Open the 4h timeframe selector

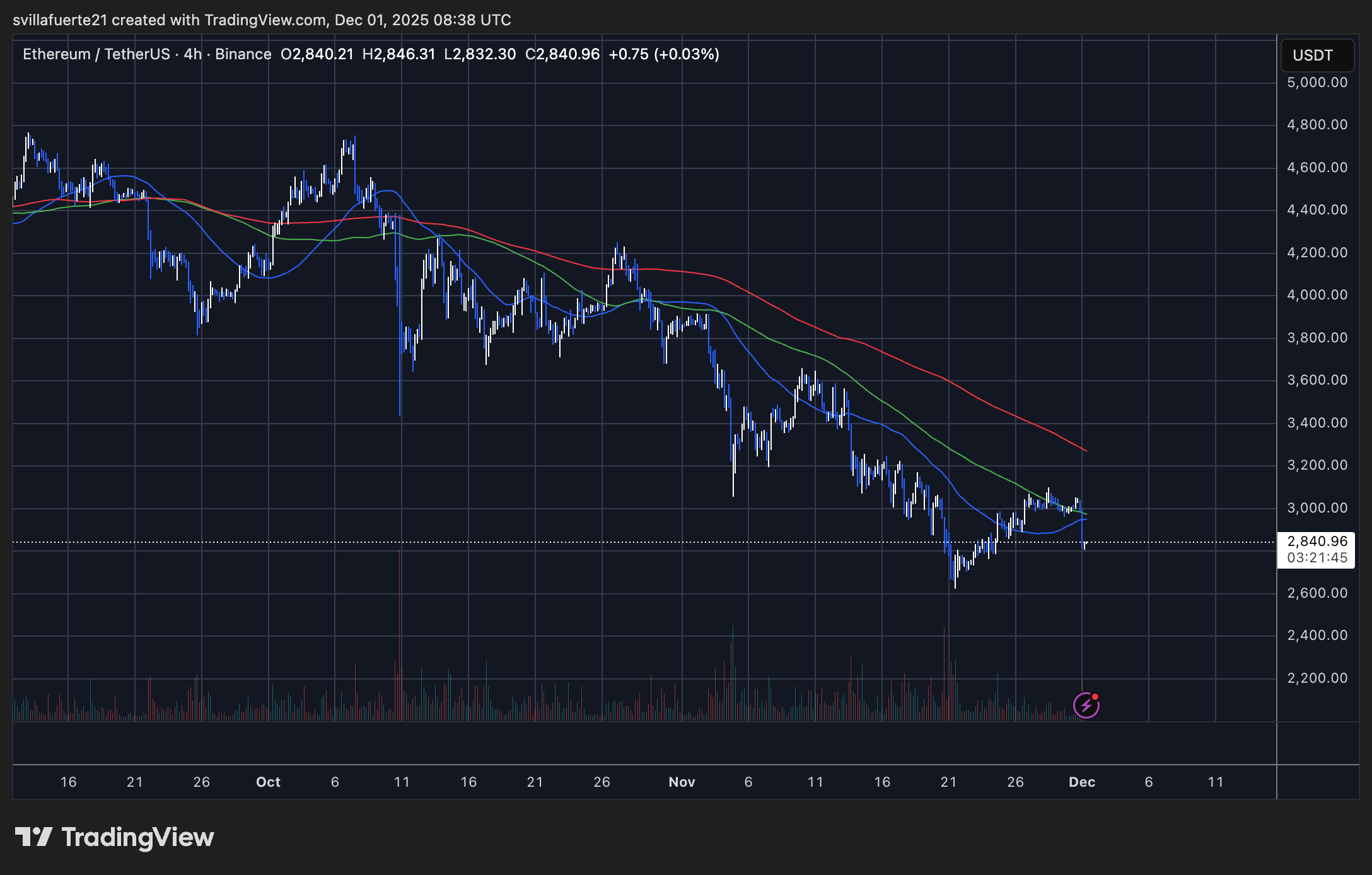193,54
